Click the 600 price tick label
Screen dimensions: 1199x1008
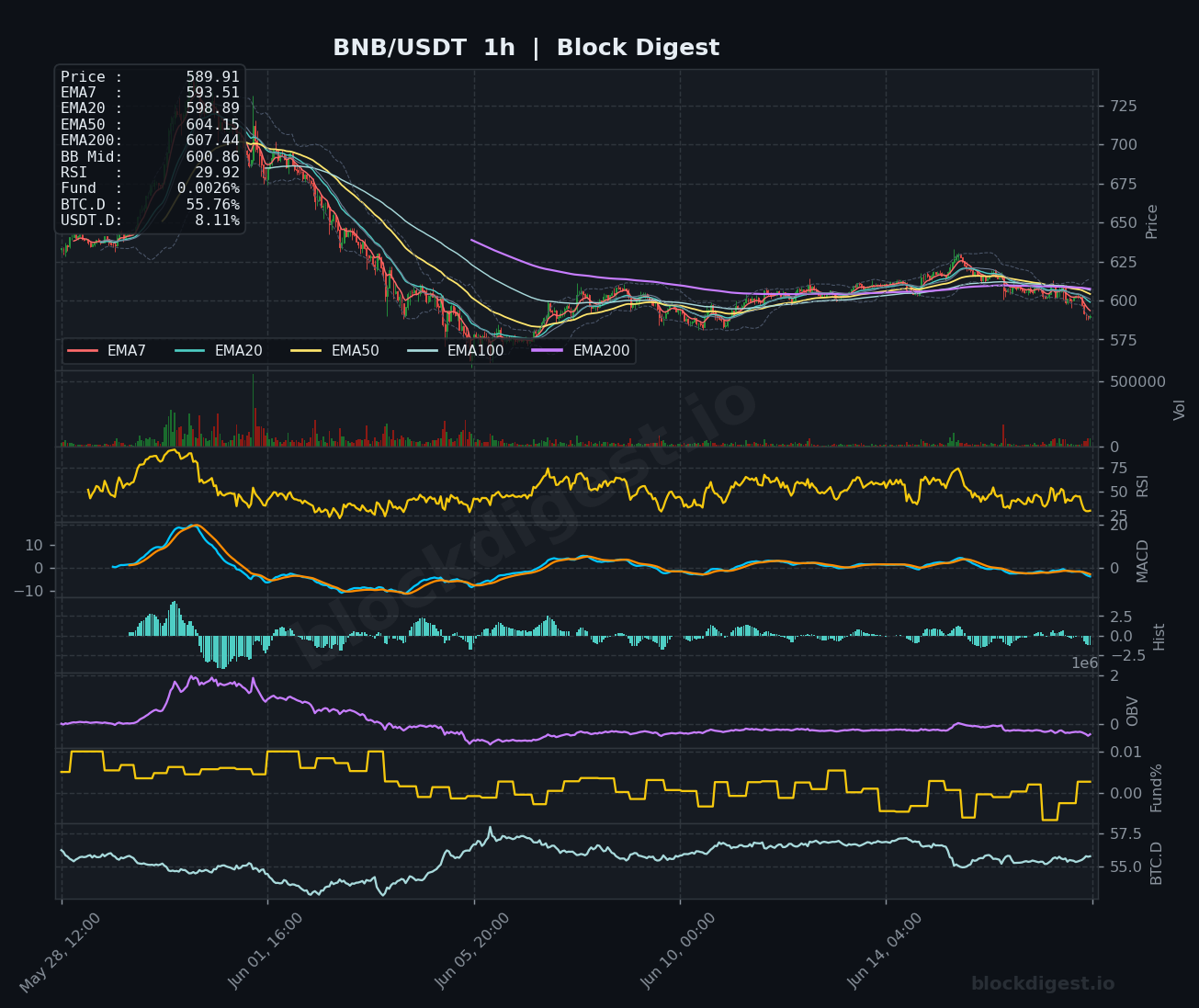coord(1122,301)
